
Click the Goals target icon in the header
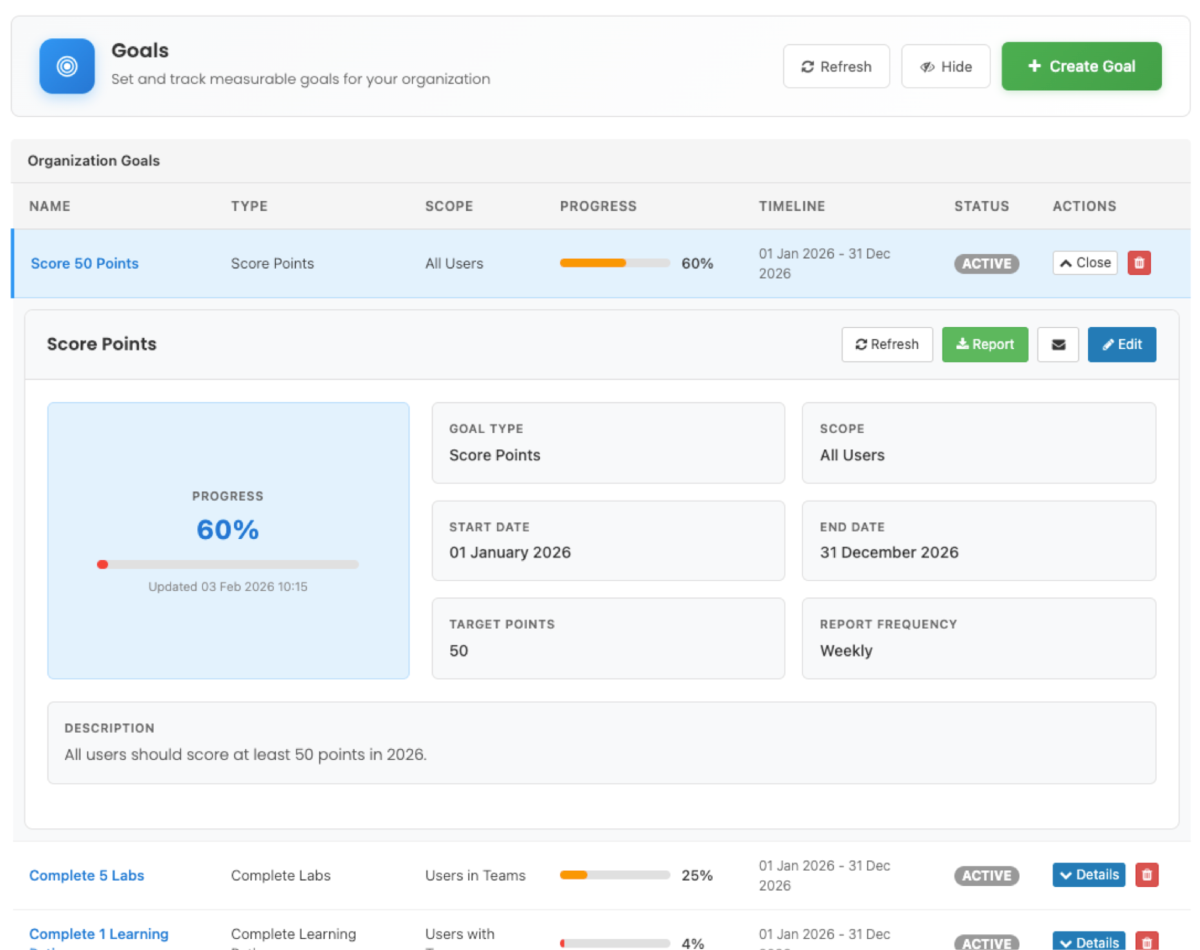(66, 66)
